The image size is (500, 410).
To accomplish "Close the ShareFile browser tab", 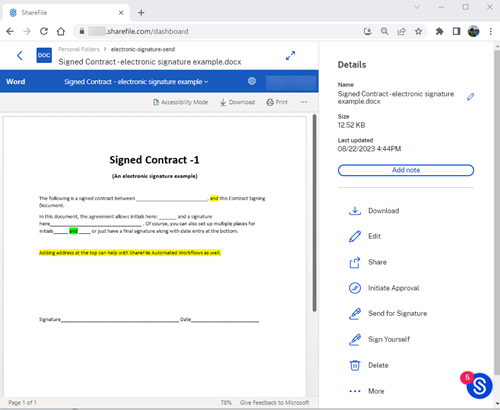I will (x=121, y=13).
